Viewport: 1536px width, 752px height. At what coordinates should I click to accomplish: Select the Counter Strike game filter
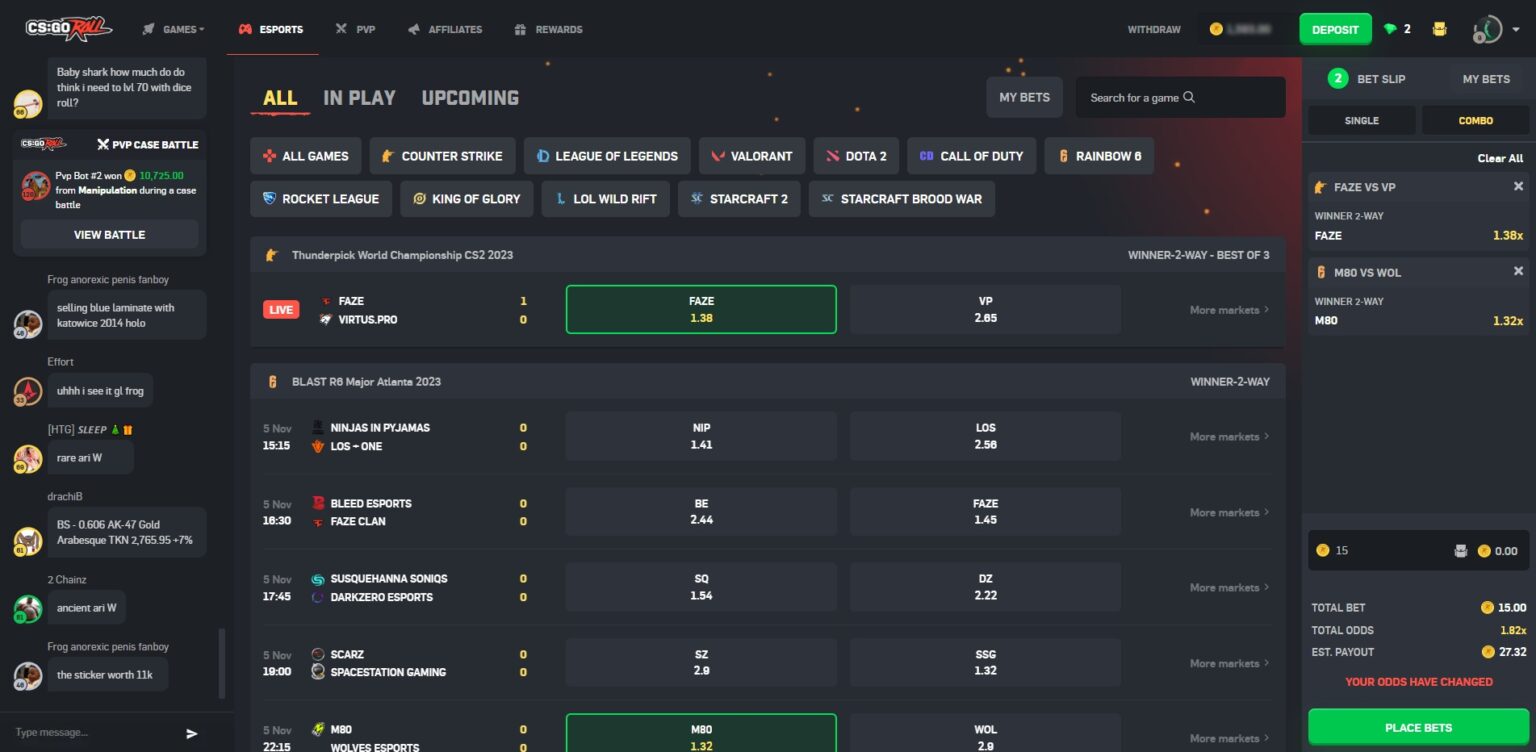(443, 156)
